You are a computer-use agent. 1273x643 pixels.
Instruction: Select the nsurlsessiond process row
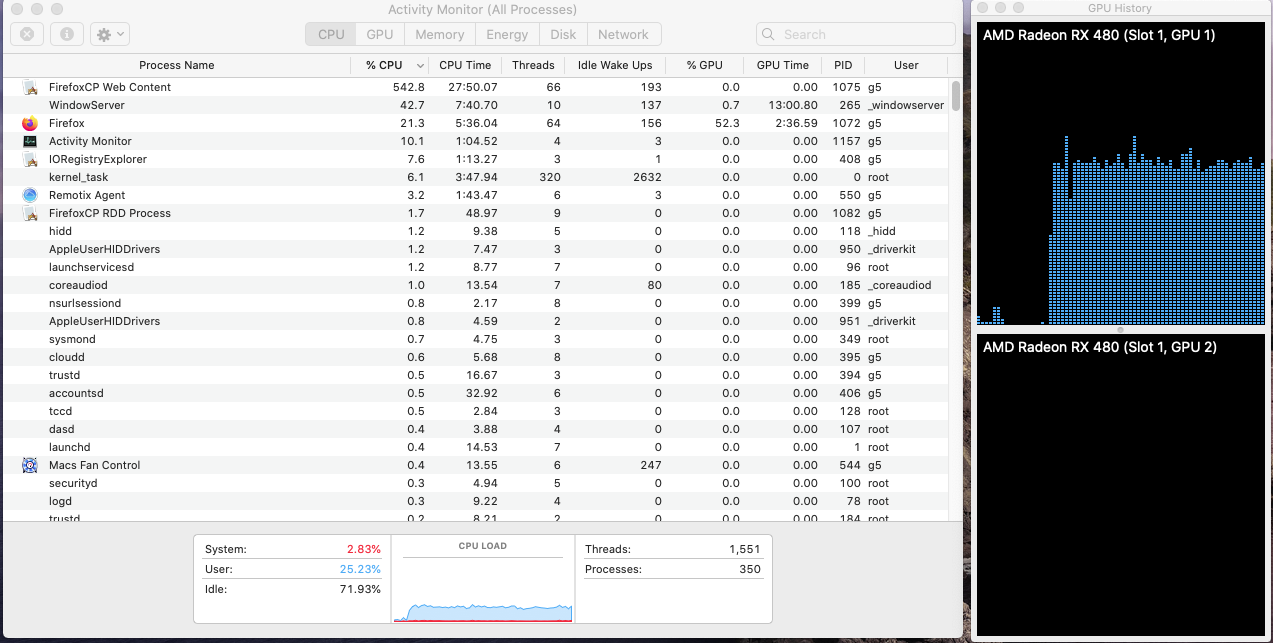pyautogui.click(x=476, y=303)
